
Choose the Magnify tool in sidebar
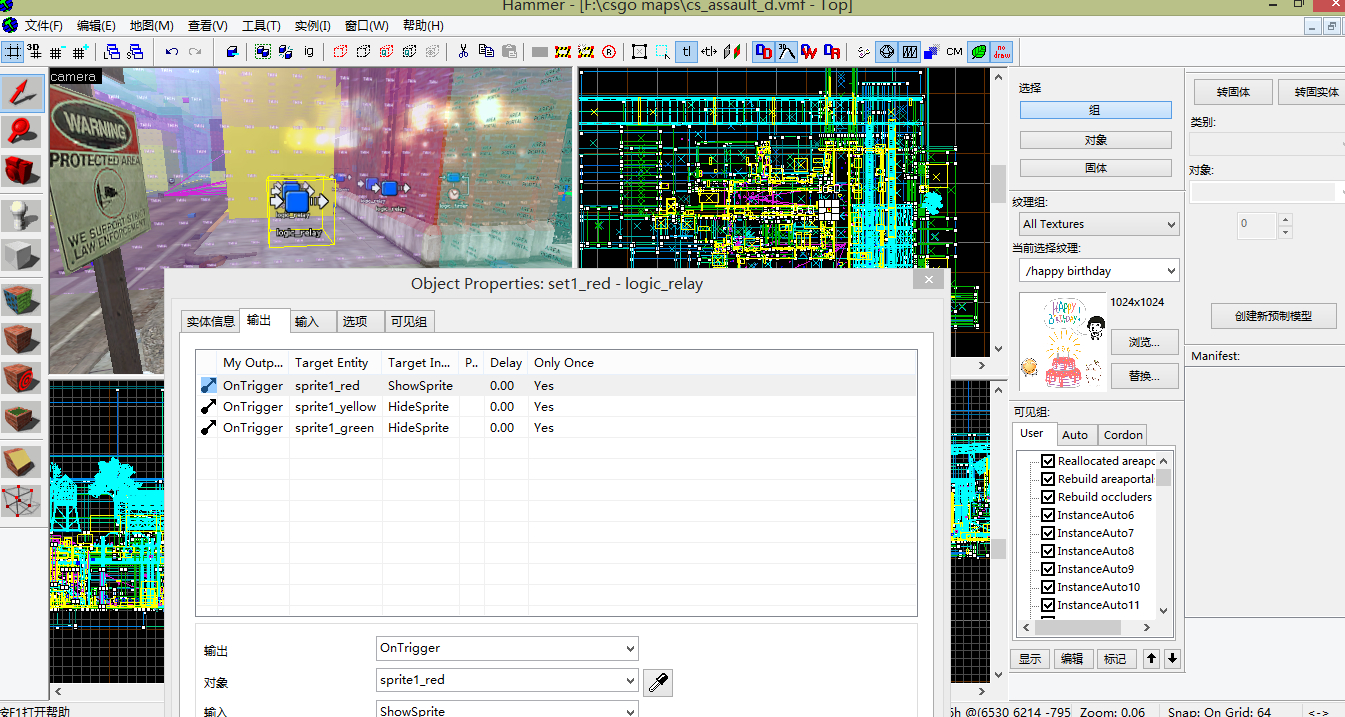click(22, 131)
